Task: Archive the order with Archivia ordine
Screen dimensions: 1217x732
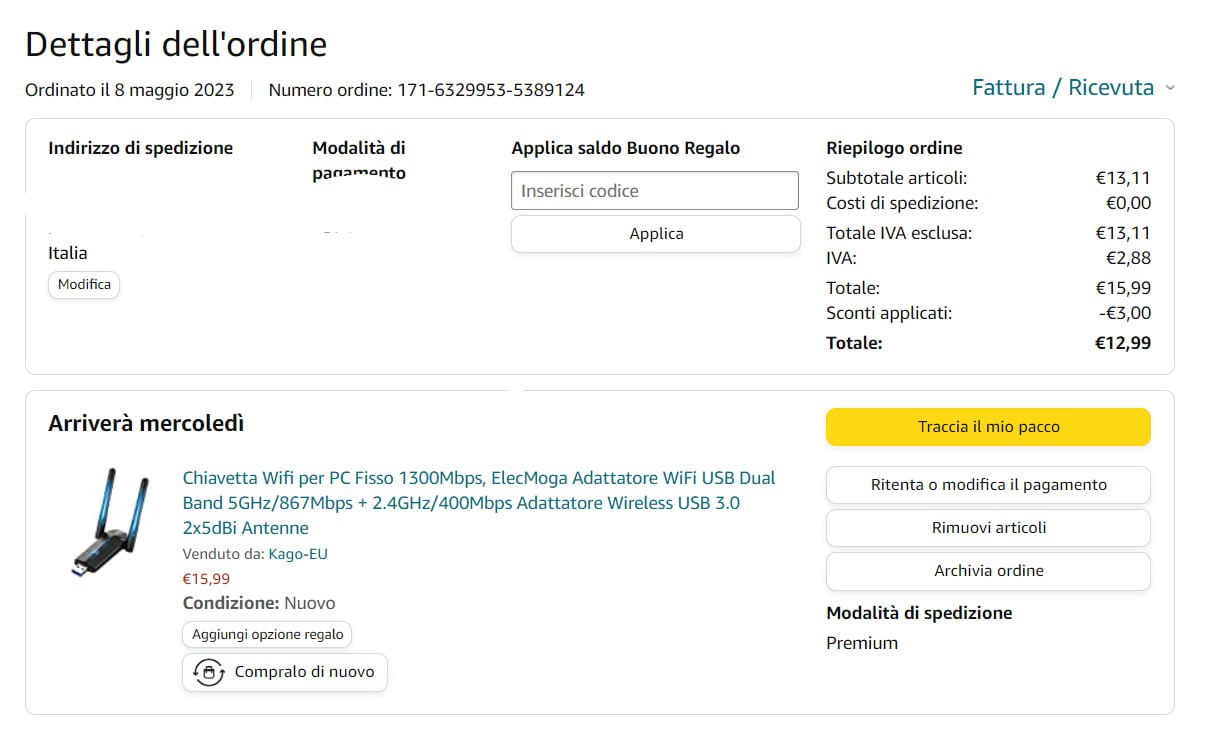Action: tap(988, 571)
